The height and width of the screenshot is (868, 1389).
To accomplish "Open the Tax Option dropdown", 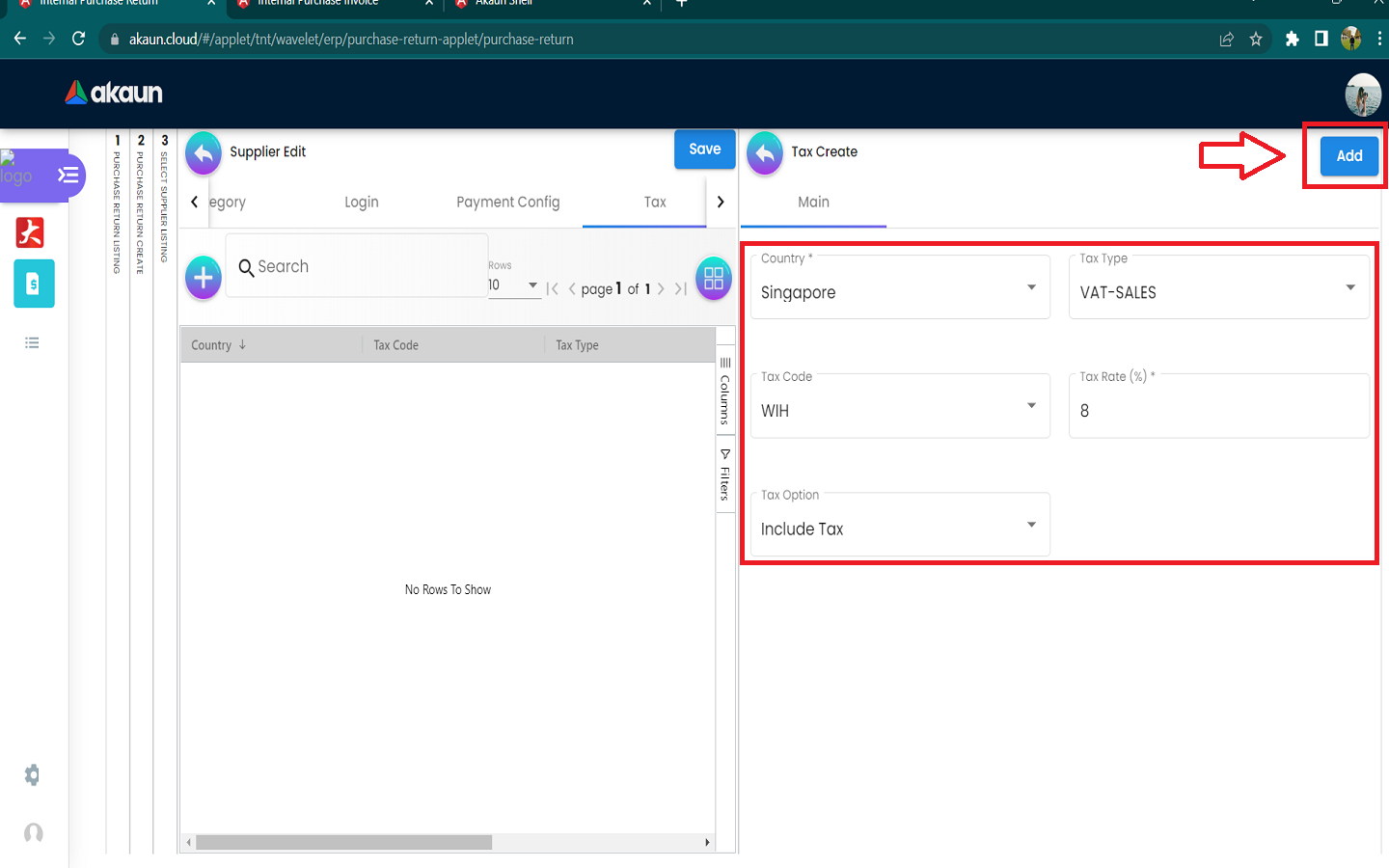I will [899, 526].
